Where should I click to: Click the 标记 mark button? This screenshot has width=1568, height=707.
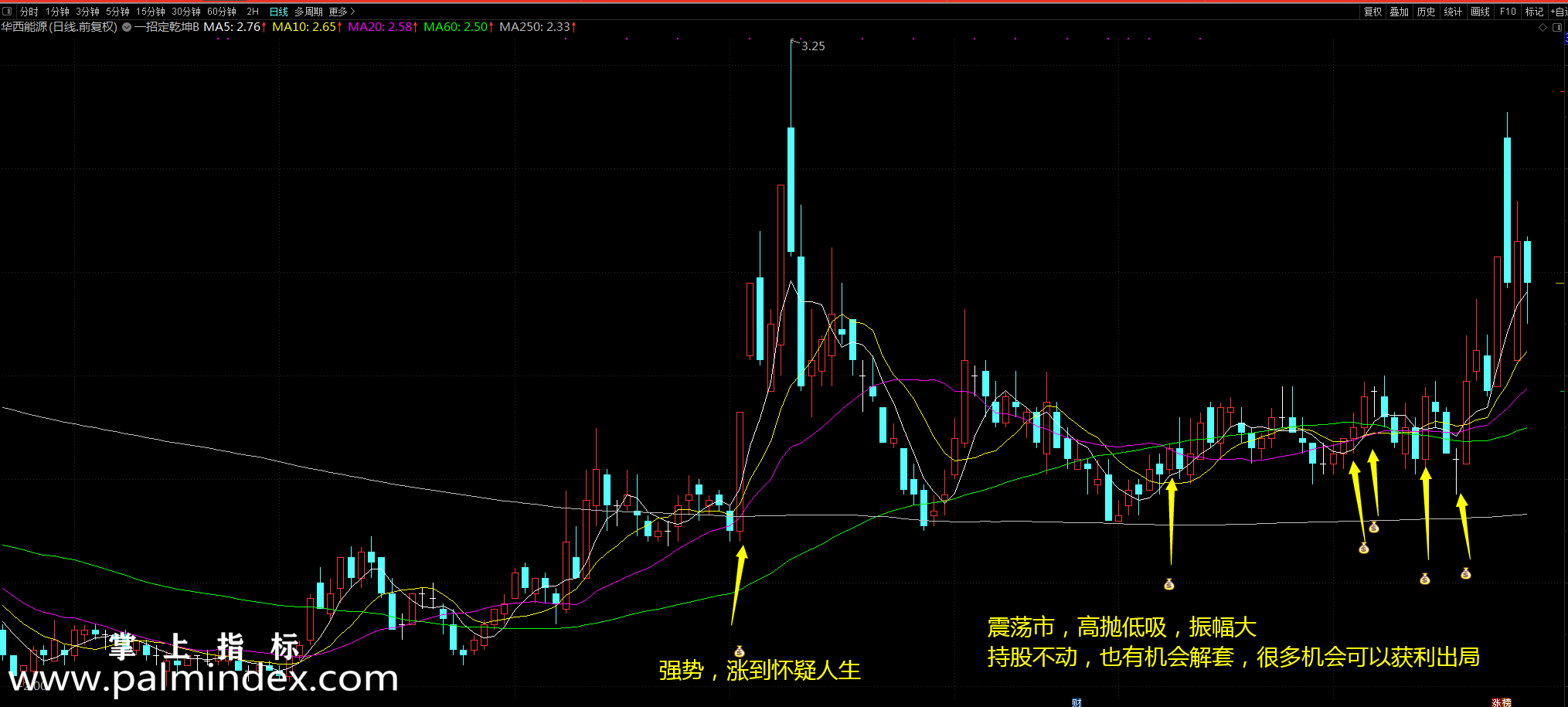tap(1534, 12)
